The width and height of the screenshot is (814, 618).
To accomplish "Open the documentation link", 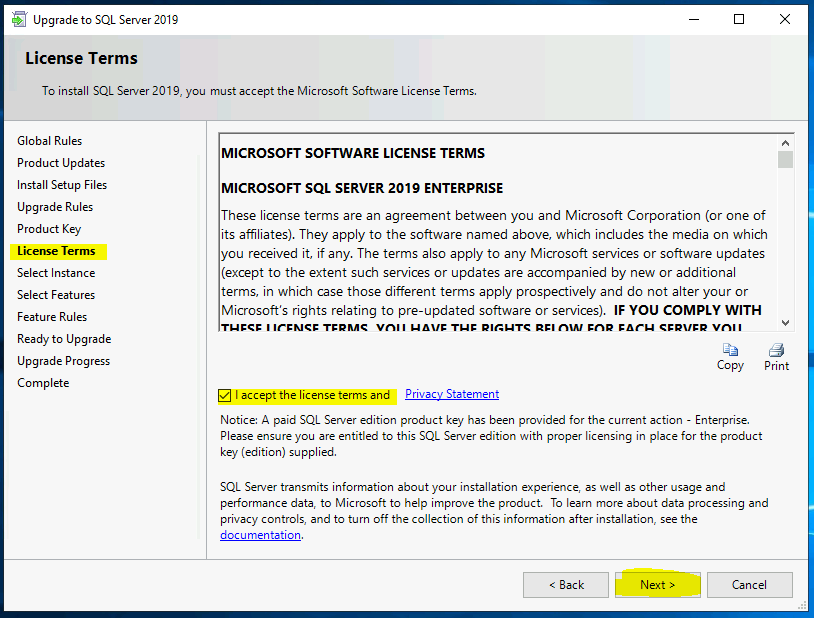I will click(x=260, y=535).
